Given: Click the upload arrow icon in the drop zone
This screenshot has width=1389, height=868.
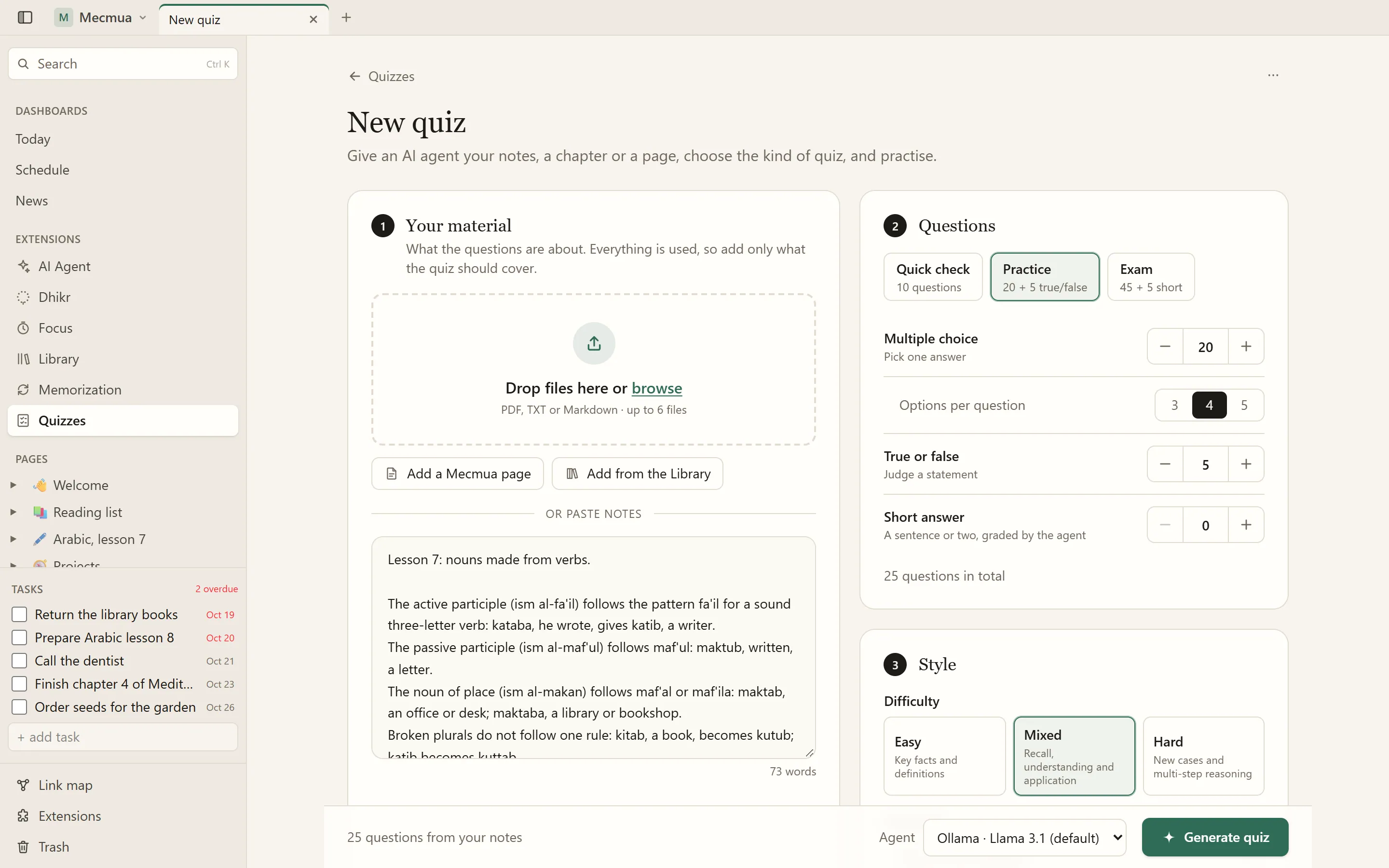Looking at the screenshot, I should tap(594, 343).
